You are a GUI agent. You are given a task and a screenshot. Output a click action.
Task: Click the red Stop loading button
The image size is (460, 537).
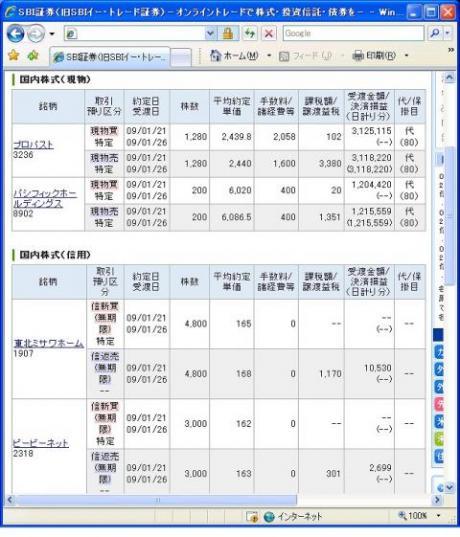pos(269,34)
